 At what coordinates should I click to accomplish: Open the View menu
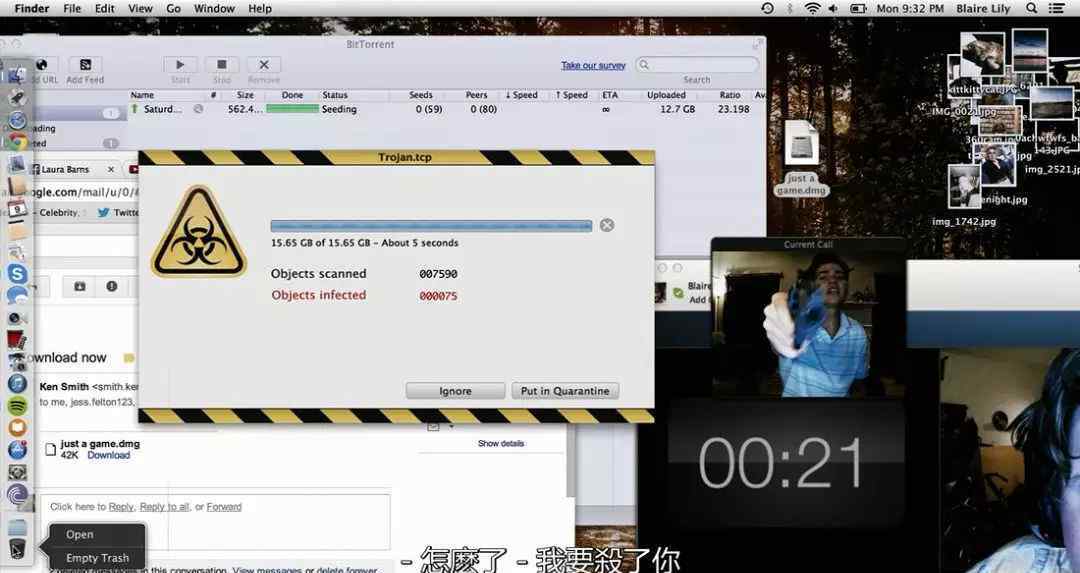point(140,8)
